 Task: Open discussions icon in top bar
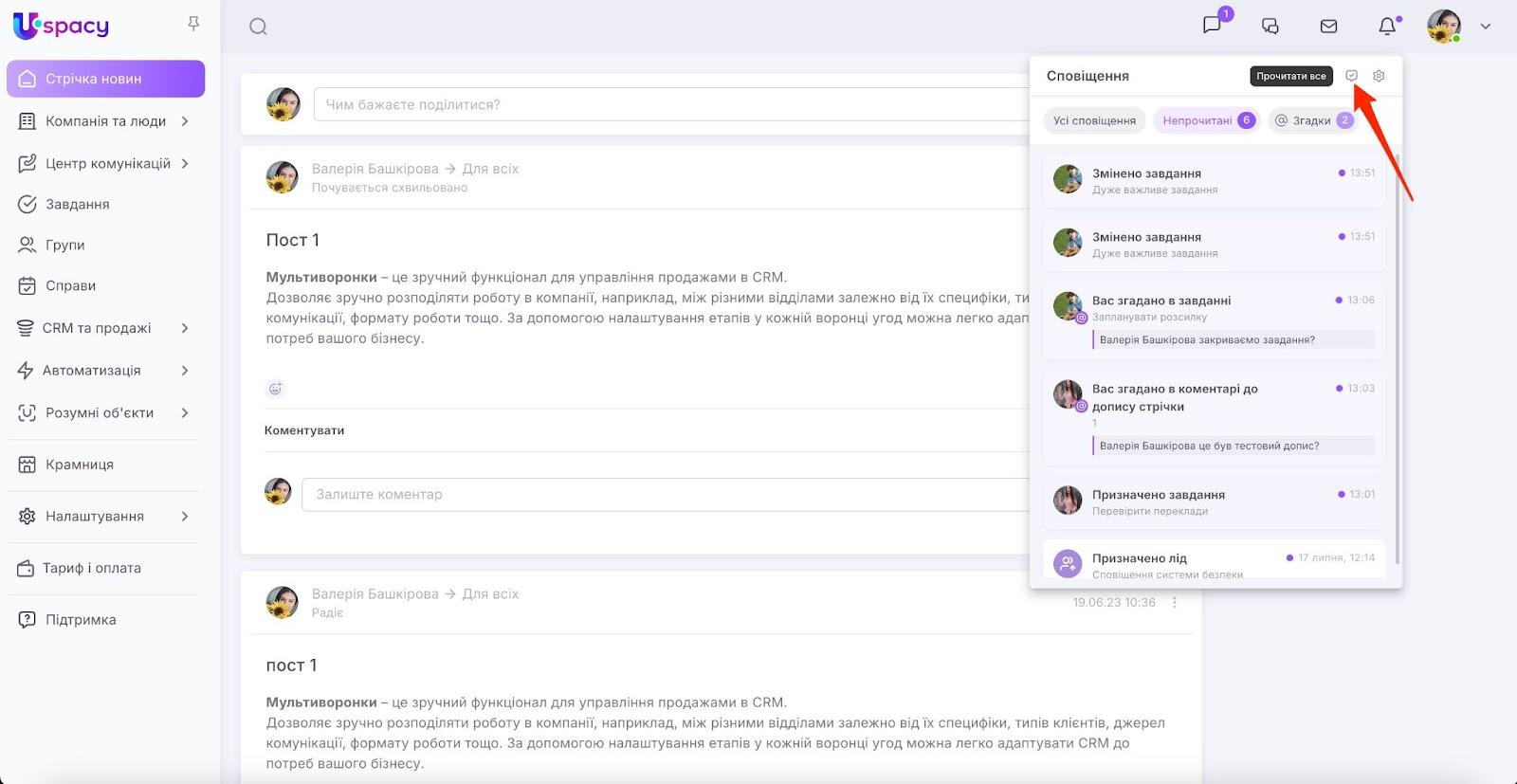(1270, 27)
